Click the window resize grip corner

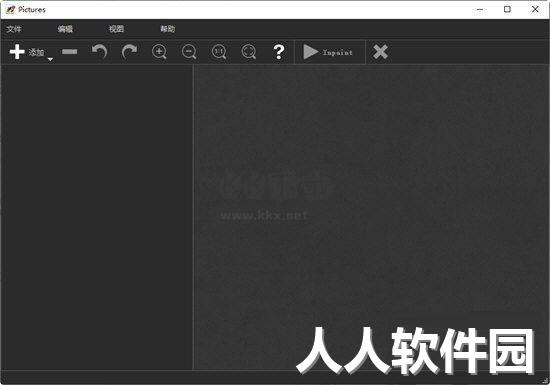click(545, 381)
